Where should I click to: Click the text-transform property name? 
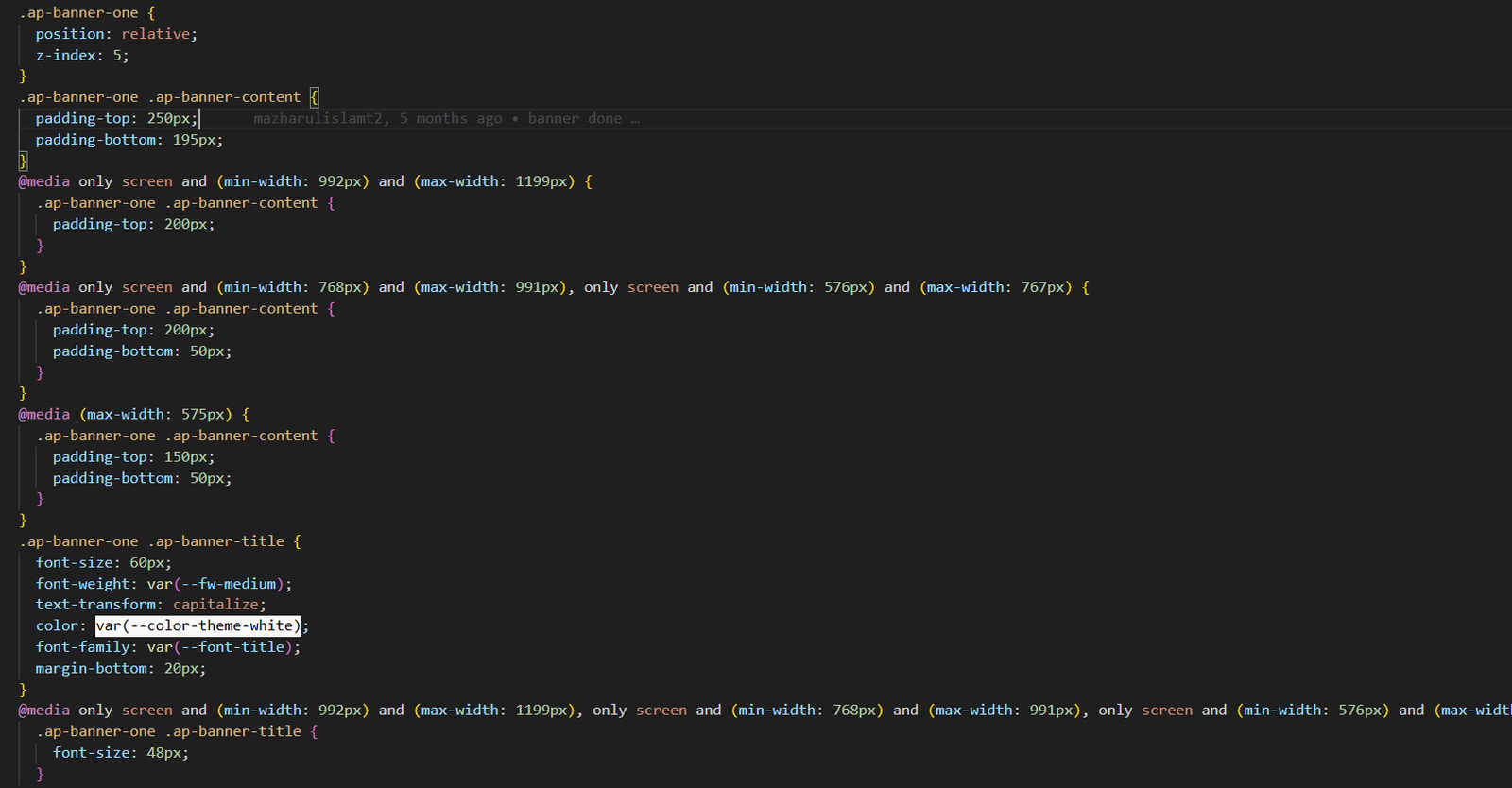(95, 605)
